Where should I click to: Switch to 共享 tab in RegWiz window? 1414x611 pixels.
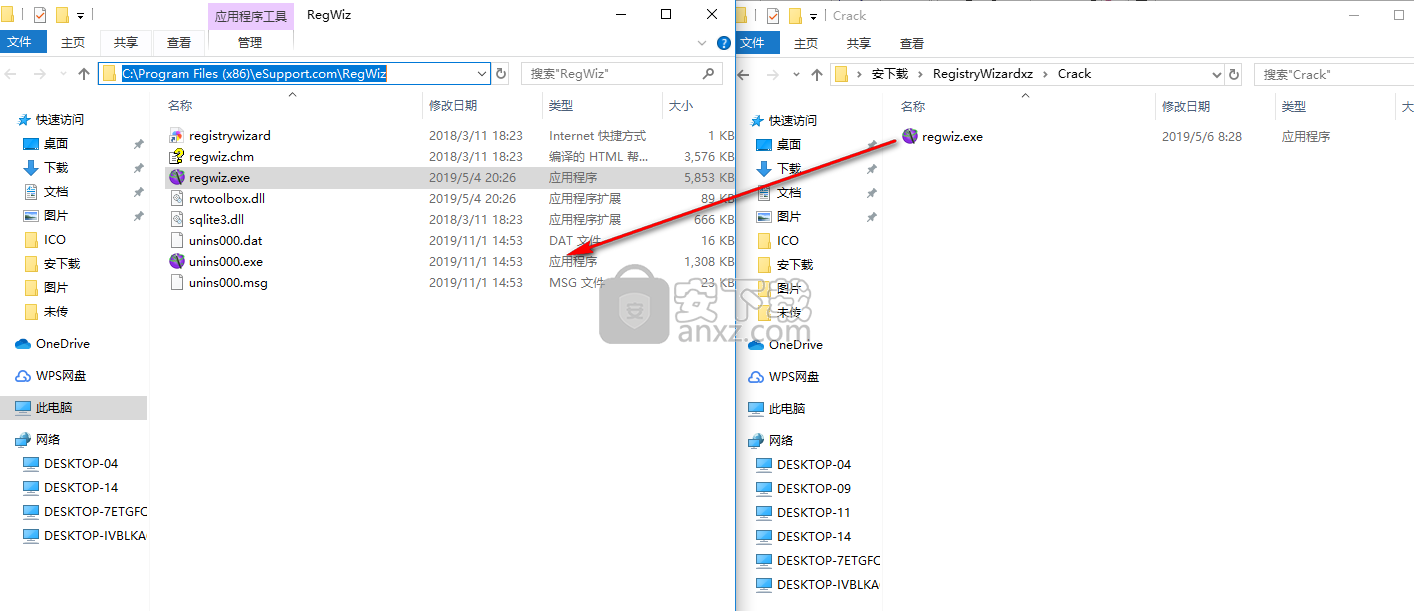coord(126,42)
